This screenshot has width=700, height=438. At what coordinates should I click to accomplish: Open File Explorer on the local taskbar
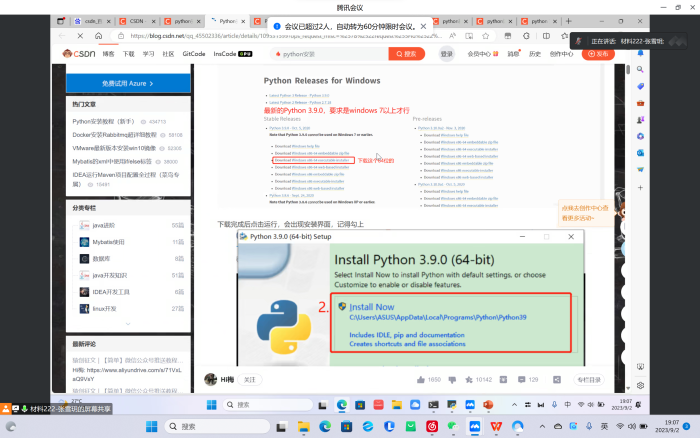click(304, 426)
